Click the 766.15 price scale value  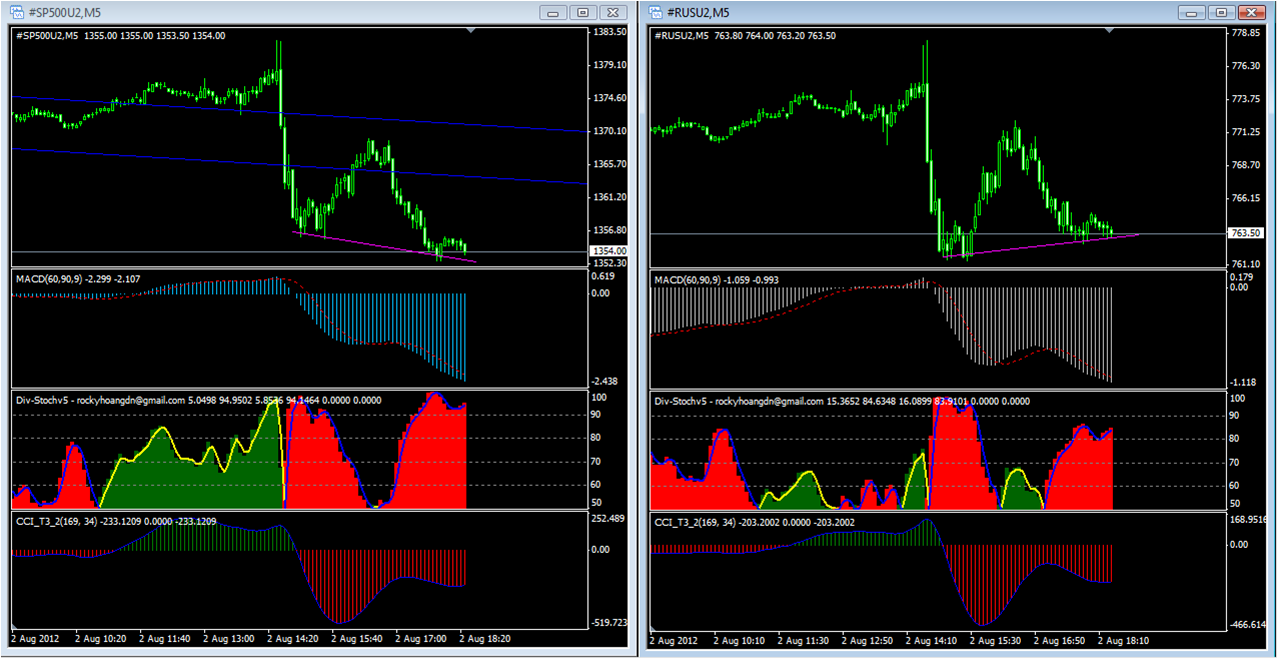1245,197
